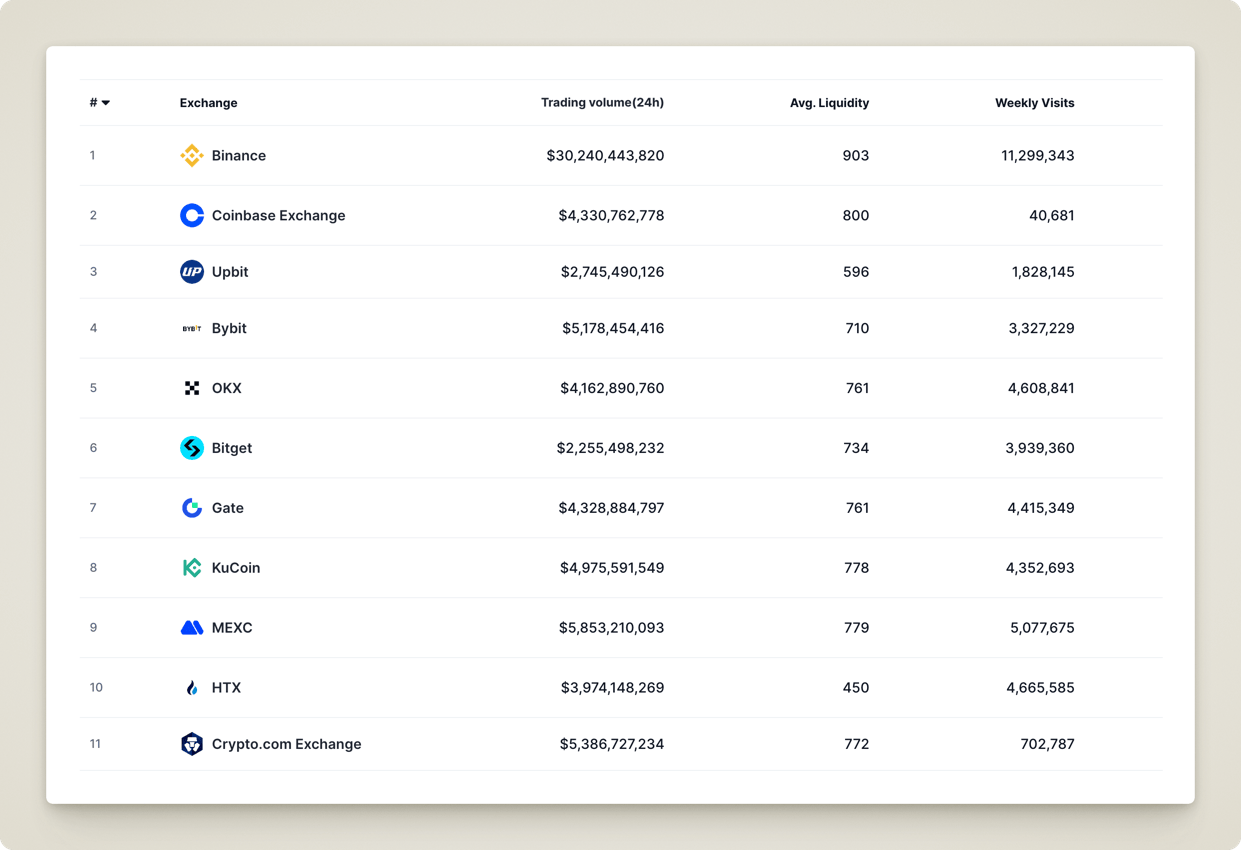Click the Exchange column header
This screenshot has height=850, width=1241.
click(x=208, y=102)
